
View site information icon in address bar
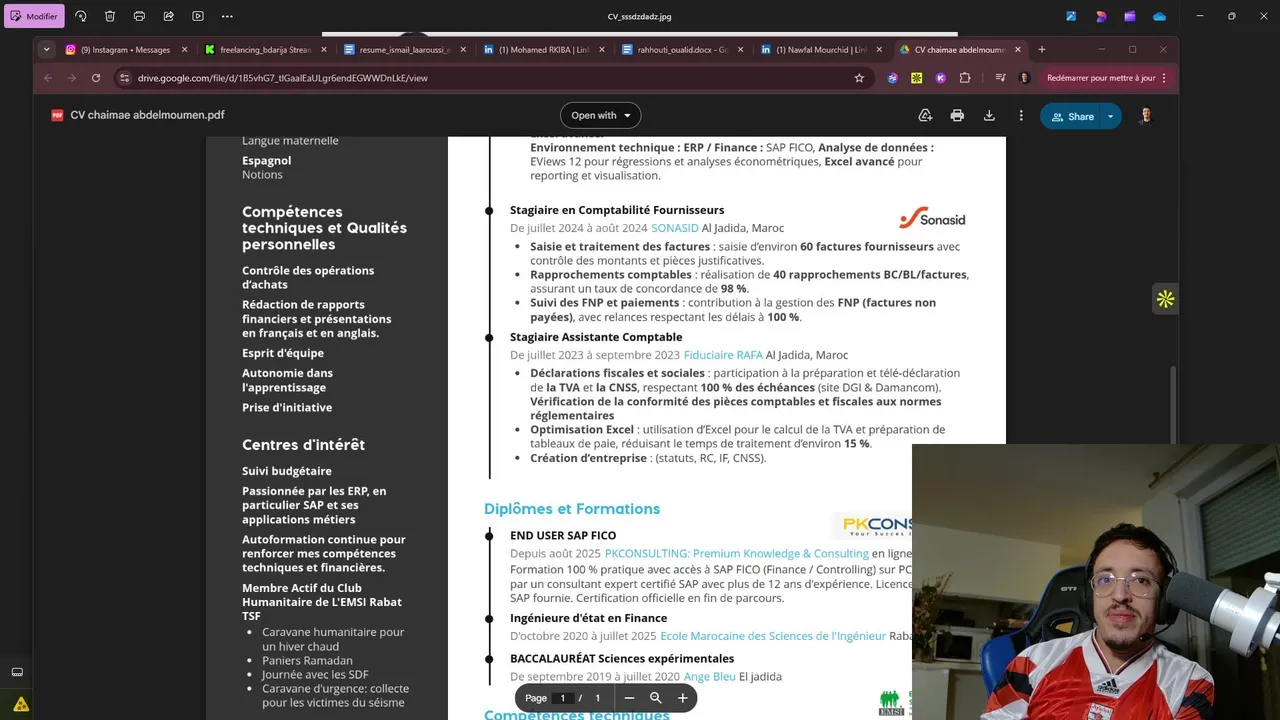point(124,77)
